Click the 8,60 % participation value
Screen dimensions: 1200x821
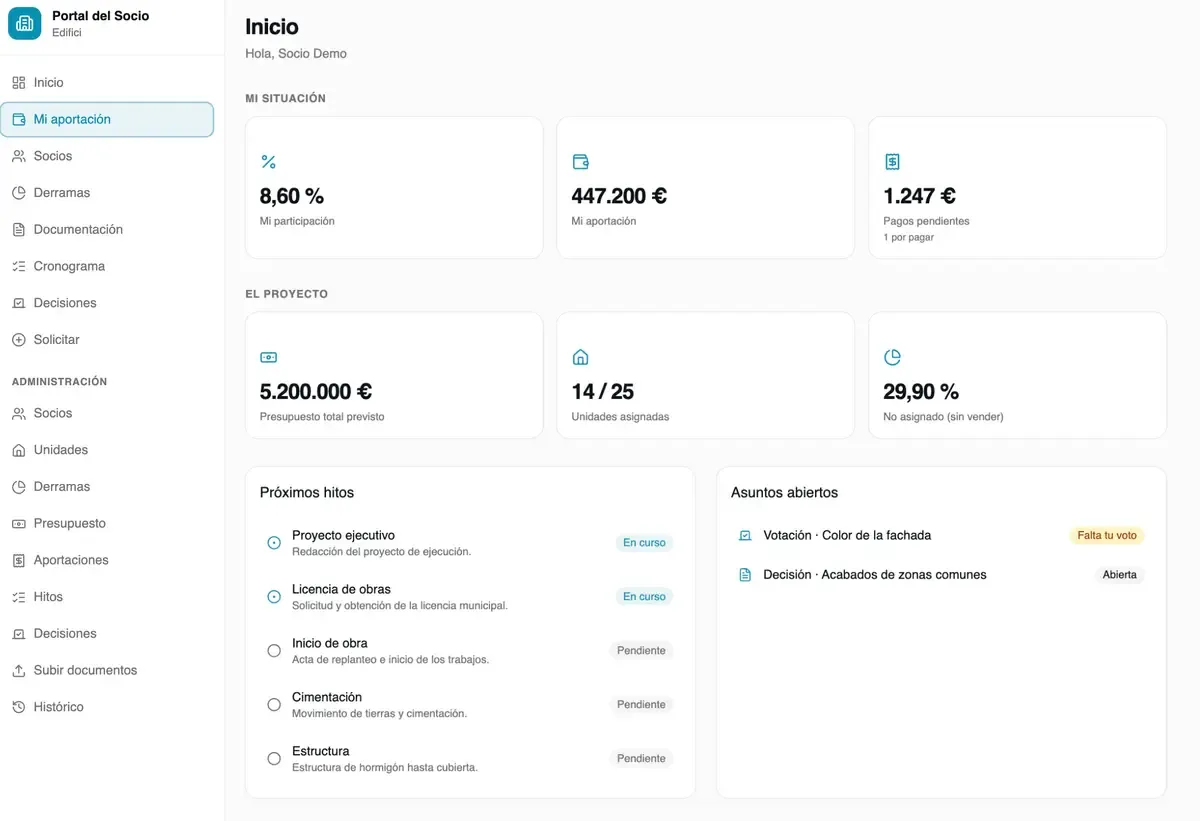pos(292,196)
